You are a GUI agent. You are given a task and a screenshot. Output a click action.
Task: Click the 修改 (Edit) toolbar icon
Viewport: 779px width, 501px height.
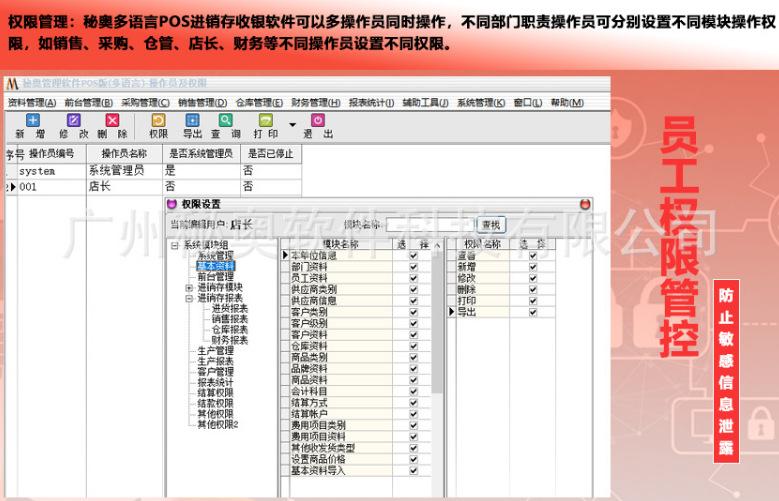click(74, 121)
